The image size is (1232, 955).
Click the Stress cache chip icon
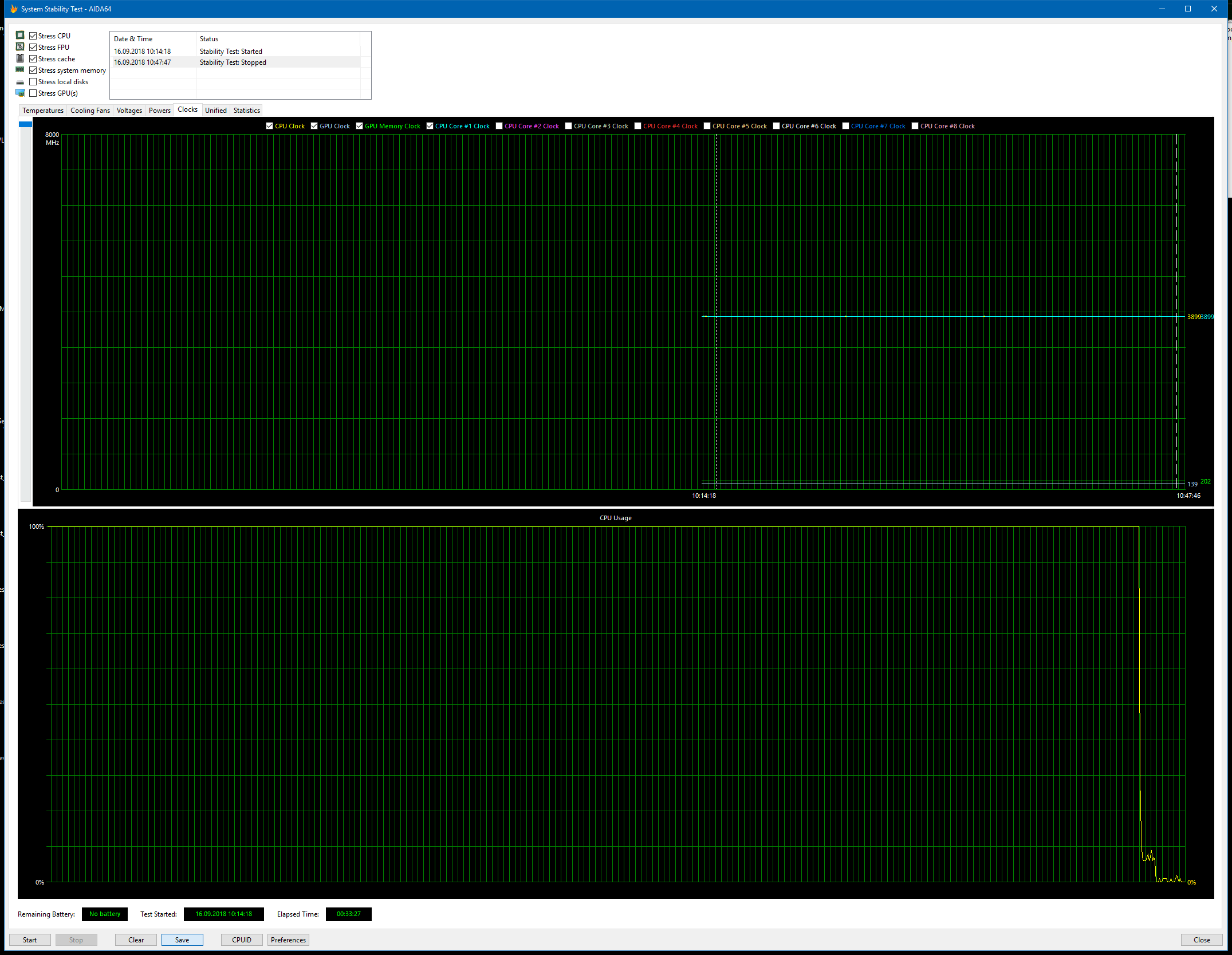tap(20, 58)
